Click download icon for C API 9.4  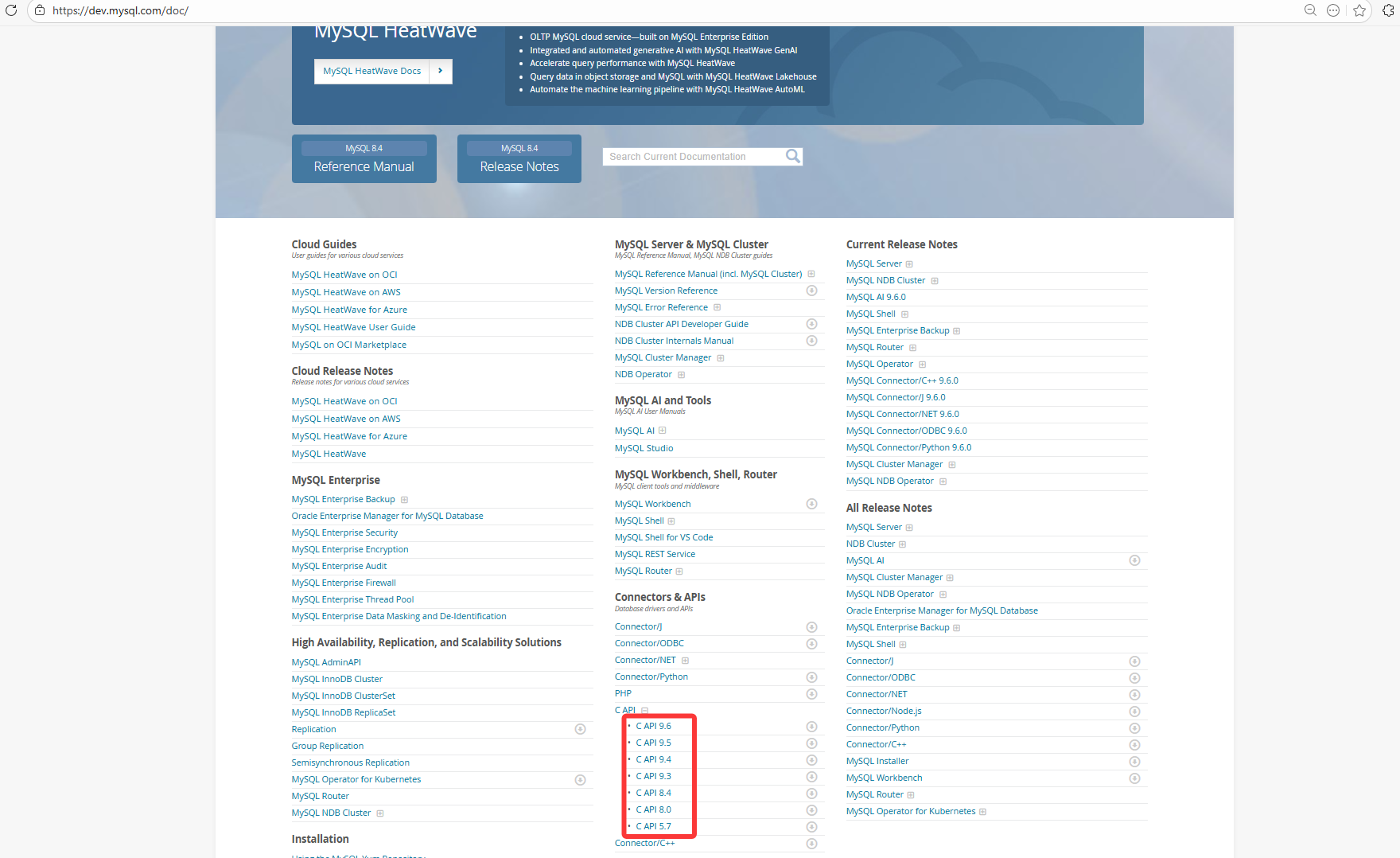(x=811, y=760)
